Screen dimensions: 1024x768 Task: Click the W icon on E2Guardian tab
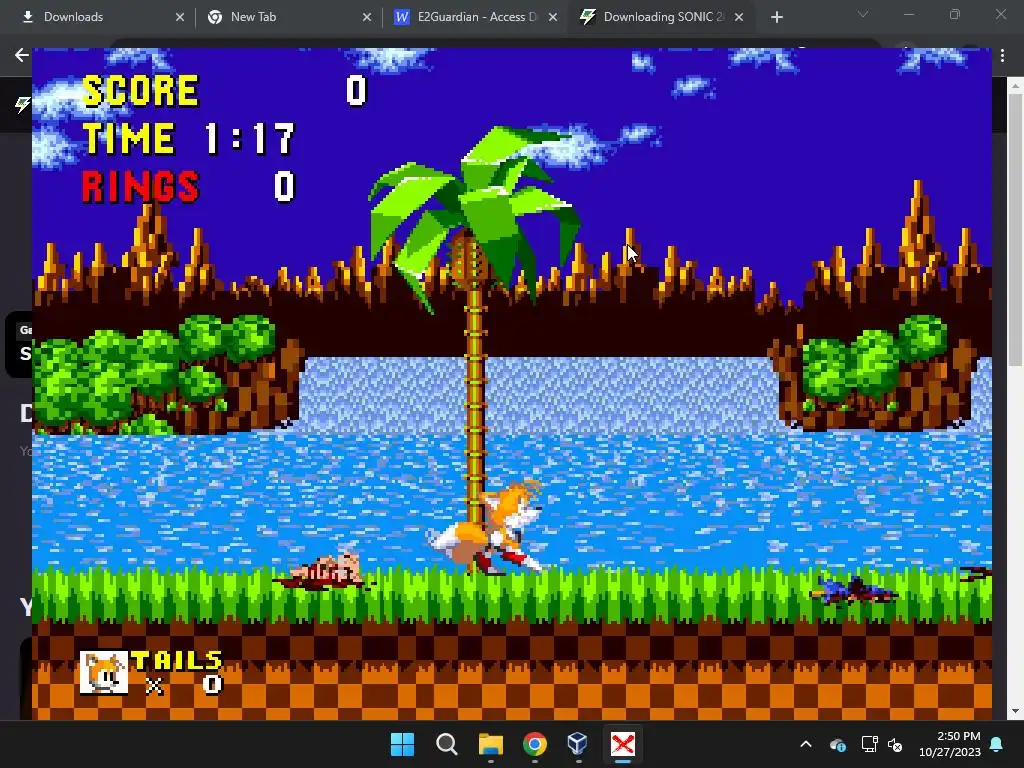pyautogui.click(x=402, y=17)
